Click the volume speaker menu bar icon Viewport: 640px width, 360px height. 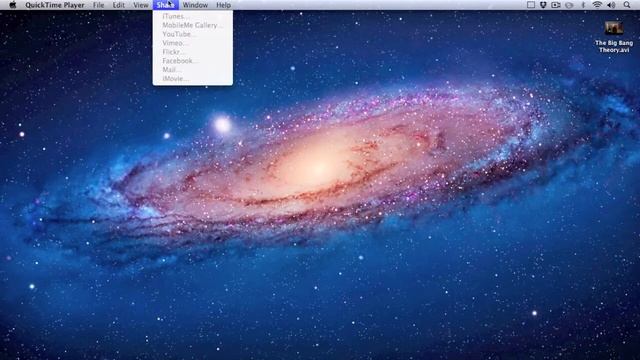(611, 5)
